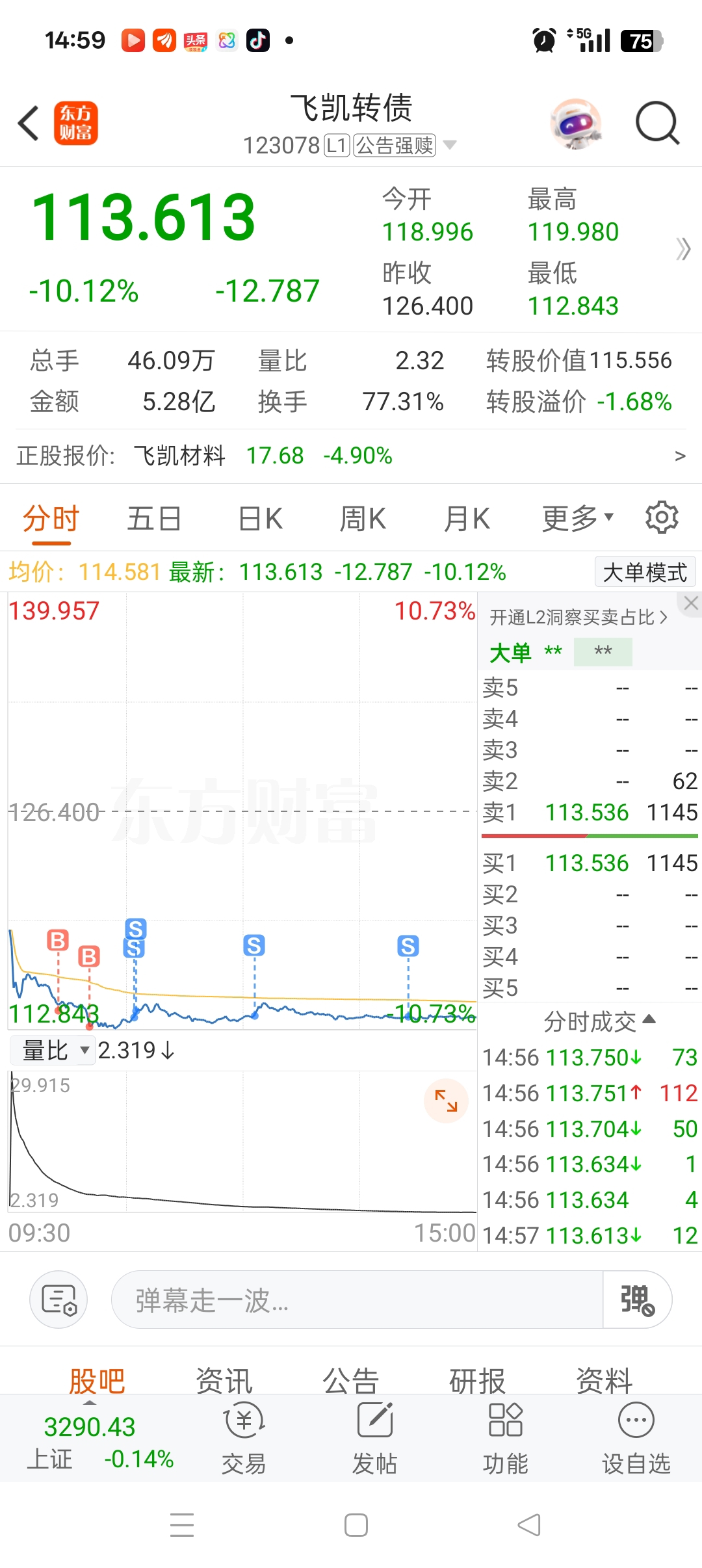Toggle the 弹 danmaku switch
702x1568 pixels.
(637, 1300)
